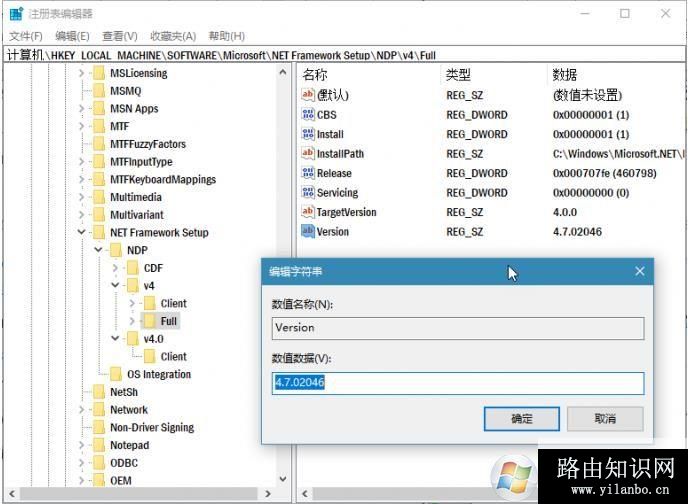This screenshot has width=688, height=504.
Task: Select the NET Framework Setup folder icon
Action: point(99,232)
